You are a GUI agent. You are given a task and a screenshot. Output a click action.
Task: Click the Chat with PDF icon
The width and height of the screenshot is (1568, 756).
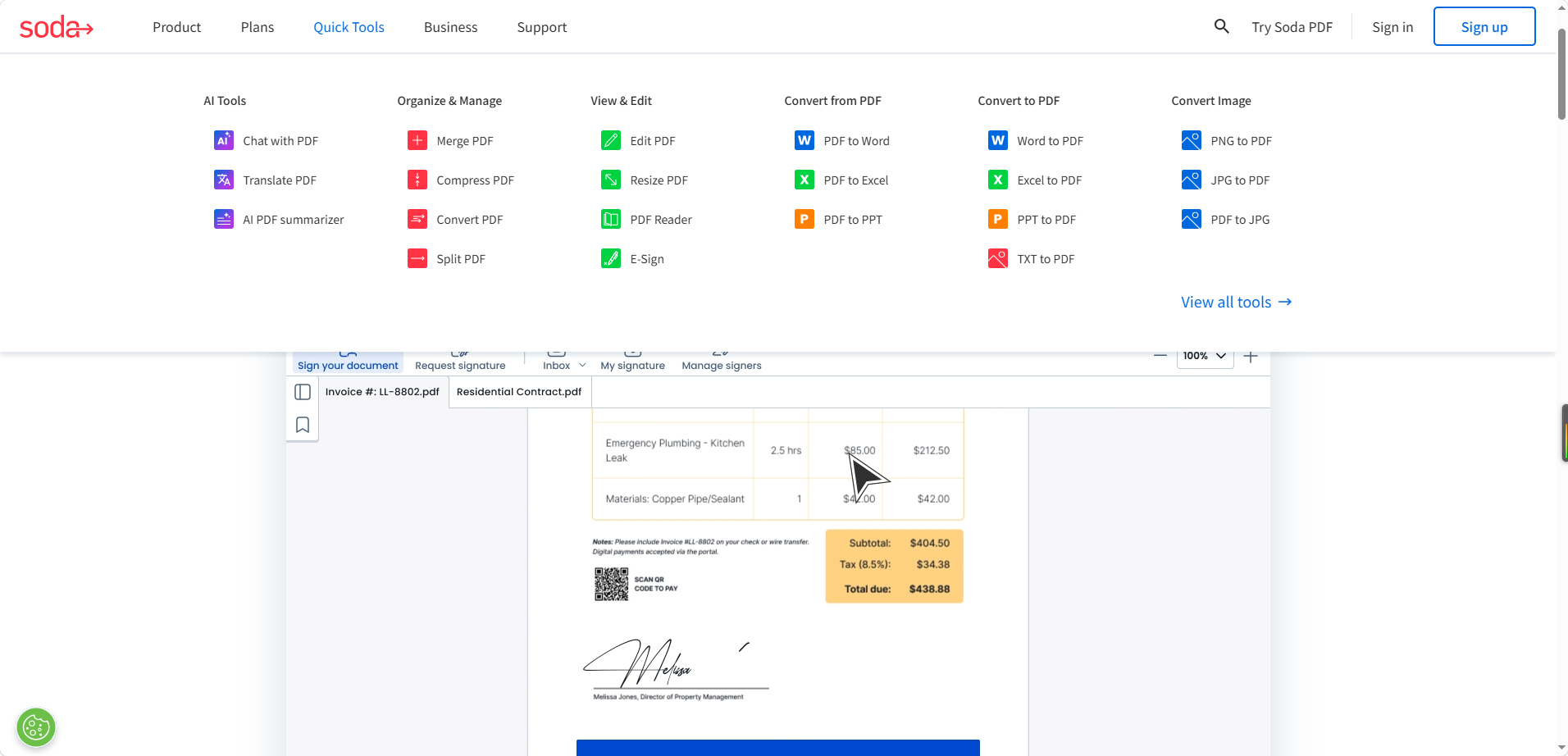[224, 140]
